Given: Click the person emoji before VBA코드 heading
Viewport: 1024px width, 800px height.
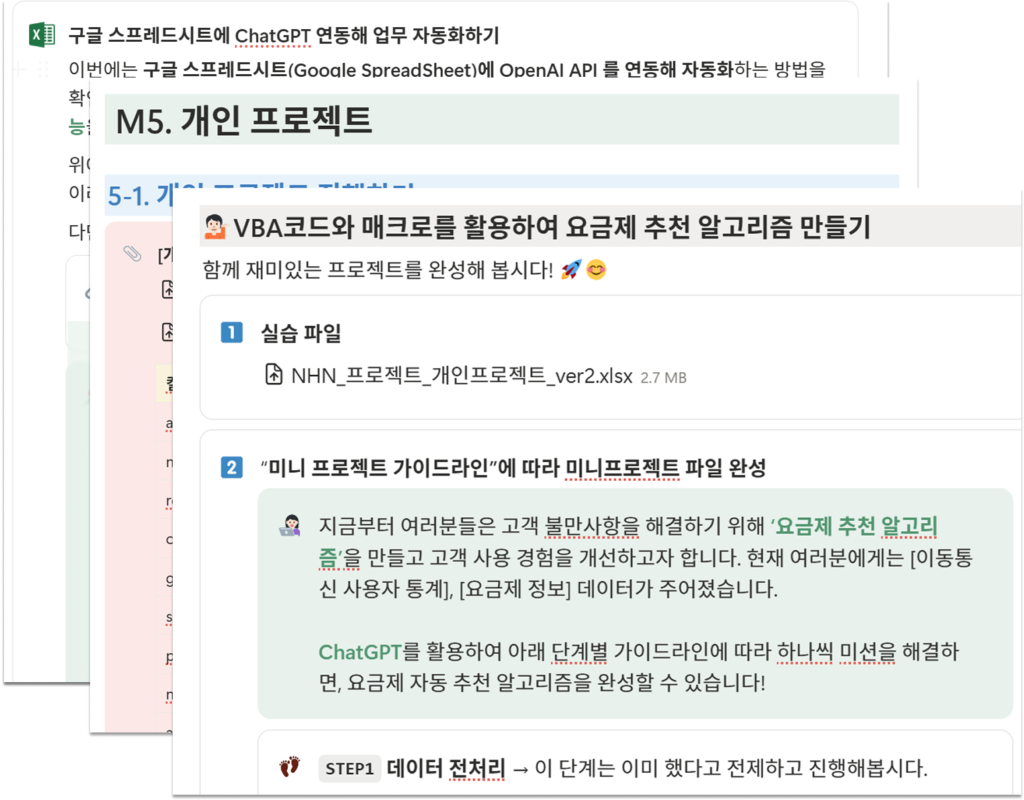Looking at the screenshot, I should pyautogui.click(x=215, y=227).
